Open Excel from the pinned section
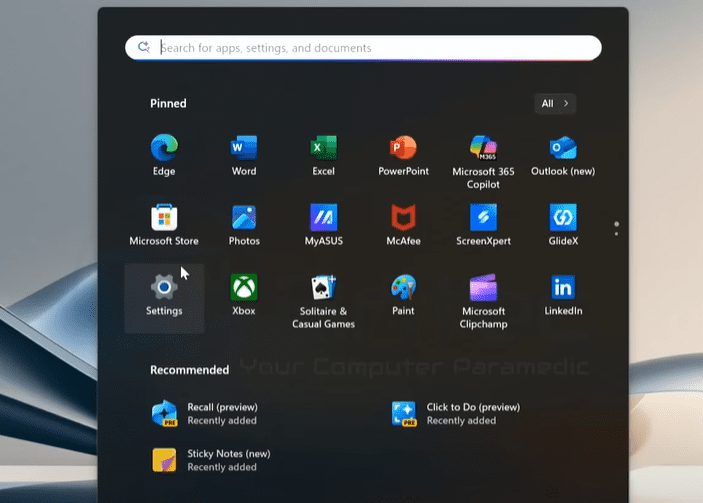Image resolution: width=703 pixels, height=503 pixels. (323, 149)
